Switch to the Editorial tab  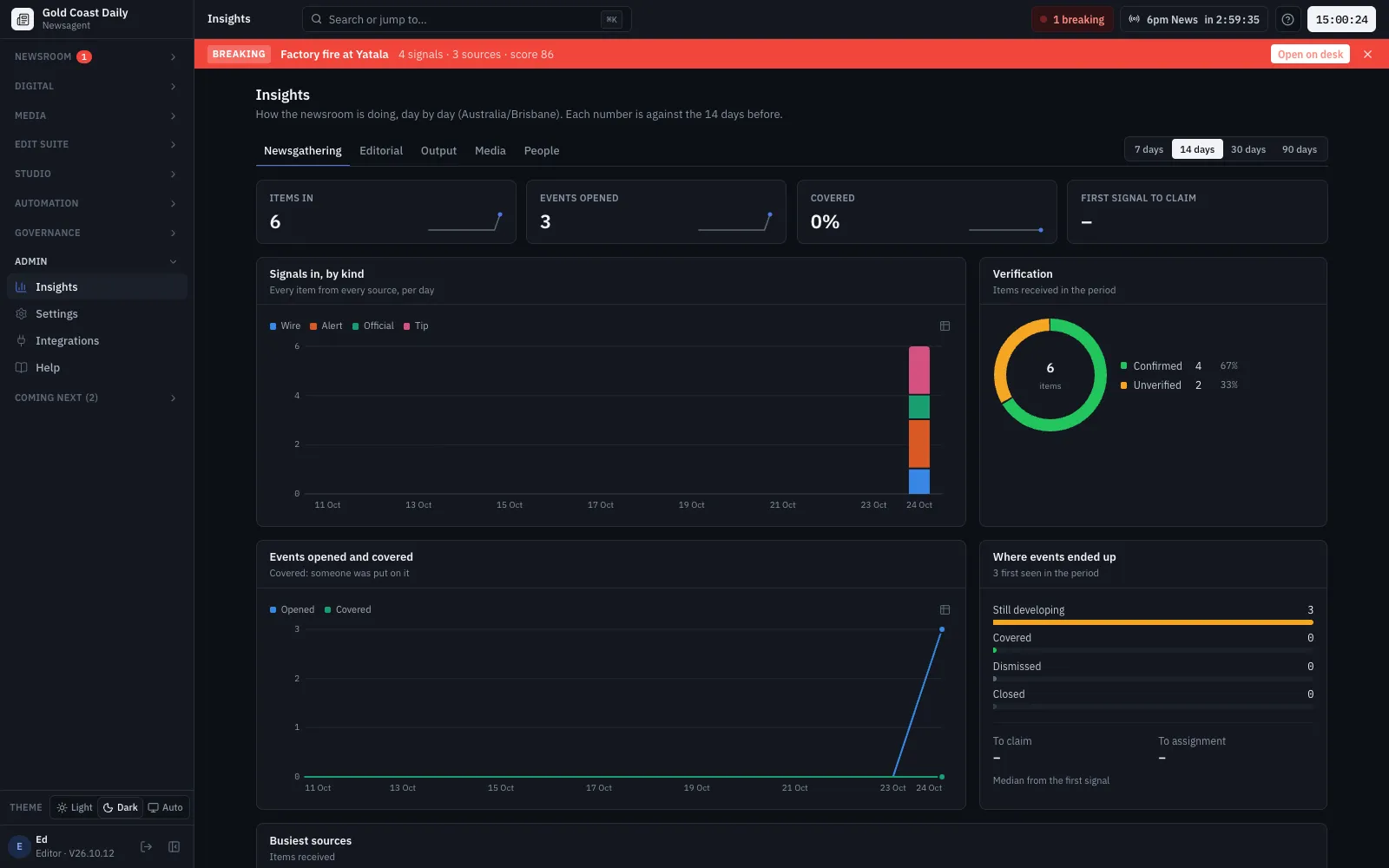[x=381, y=151]
